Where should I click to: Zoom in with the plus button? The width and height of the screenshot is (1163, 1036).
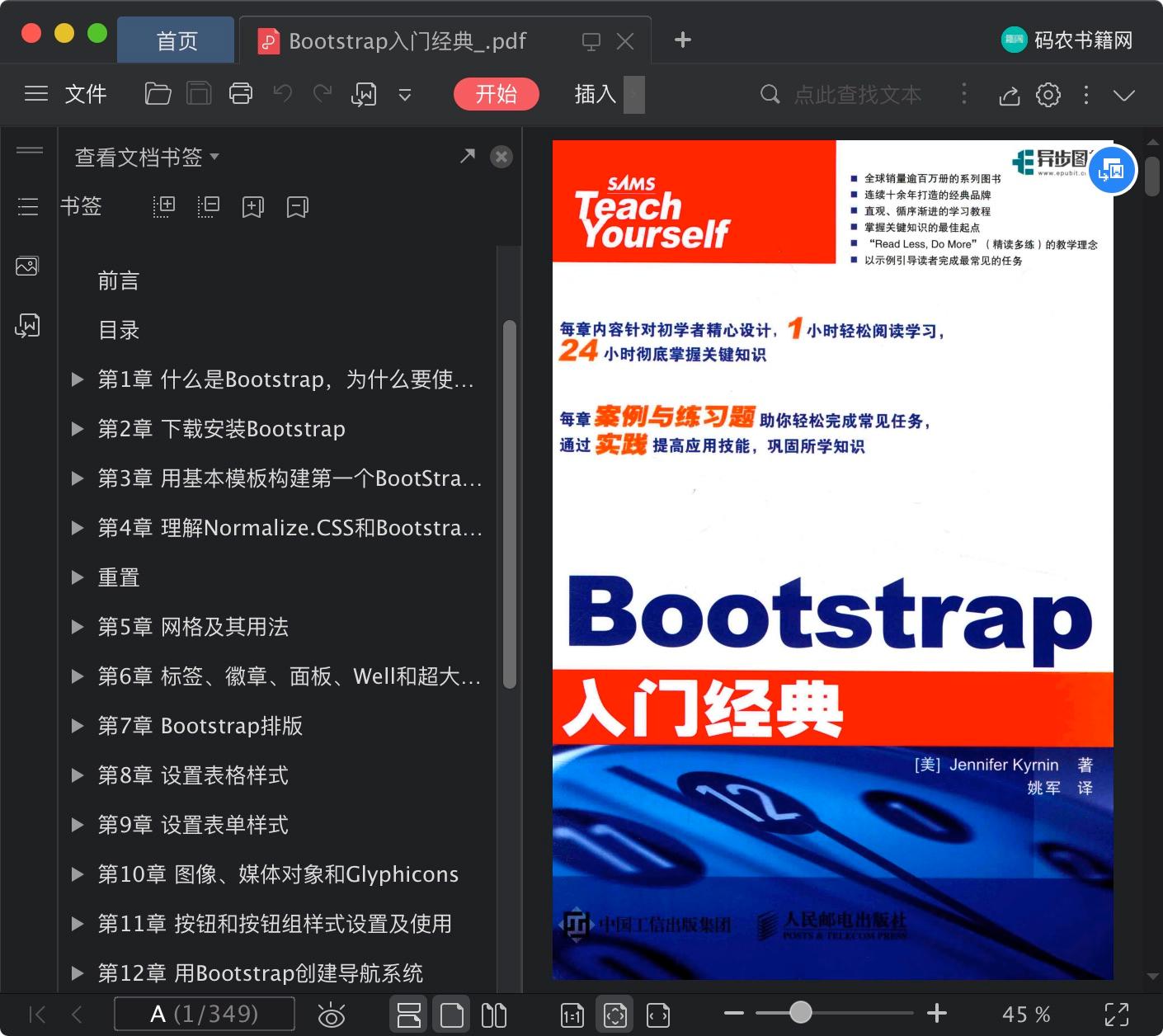[x=937, y=1013]
